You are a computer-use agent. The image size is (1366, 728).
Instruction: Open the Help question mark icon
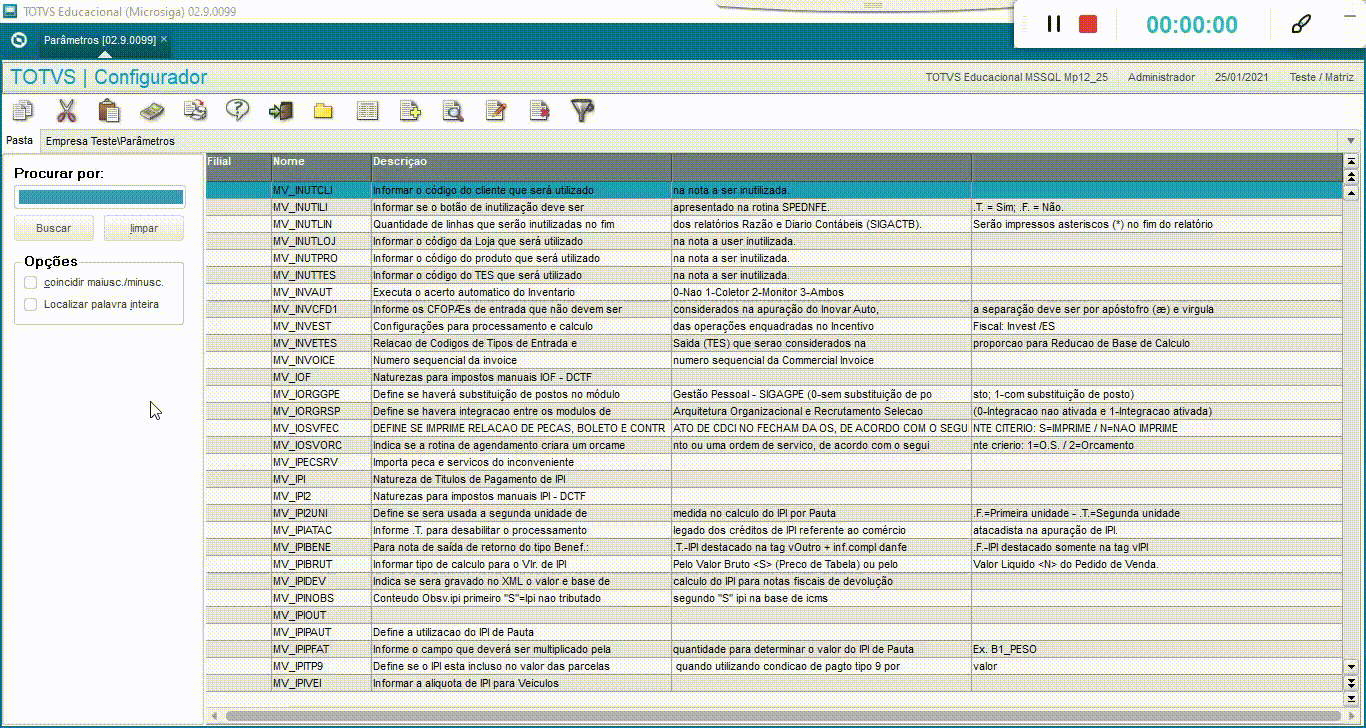[x=237, y=110]
